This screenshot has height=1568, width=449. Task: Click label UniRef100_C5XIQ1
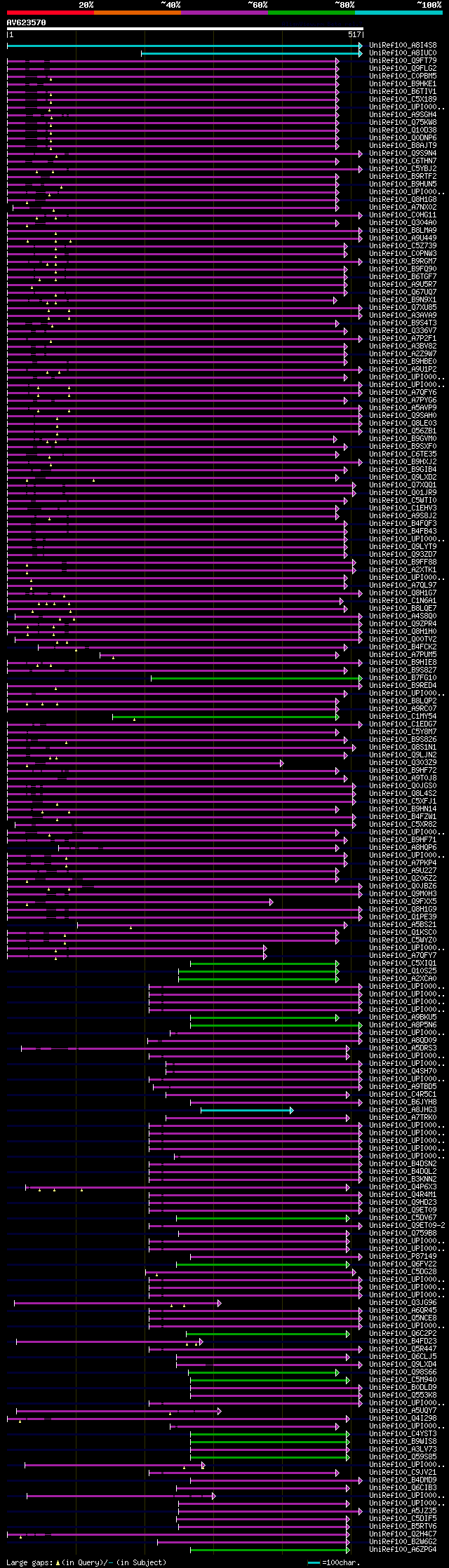403,964
